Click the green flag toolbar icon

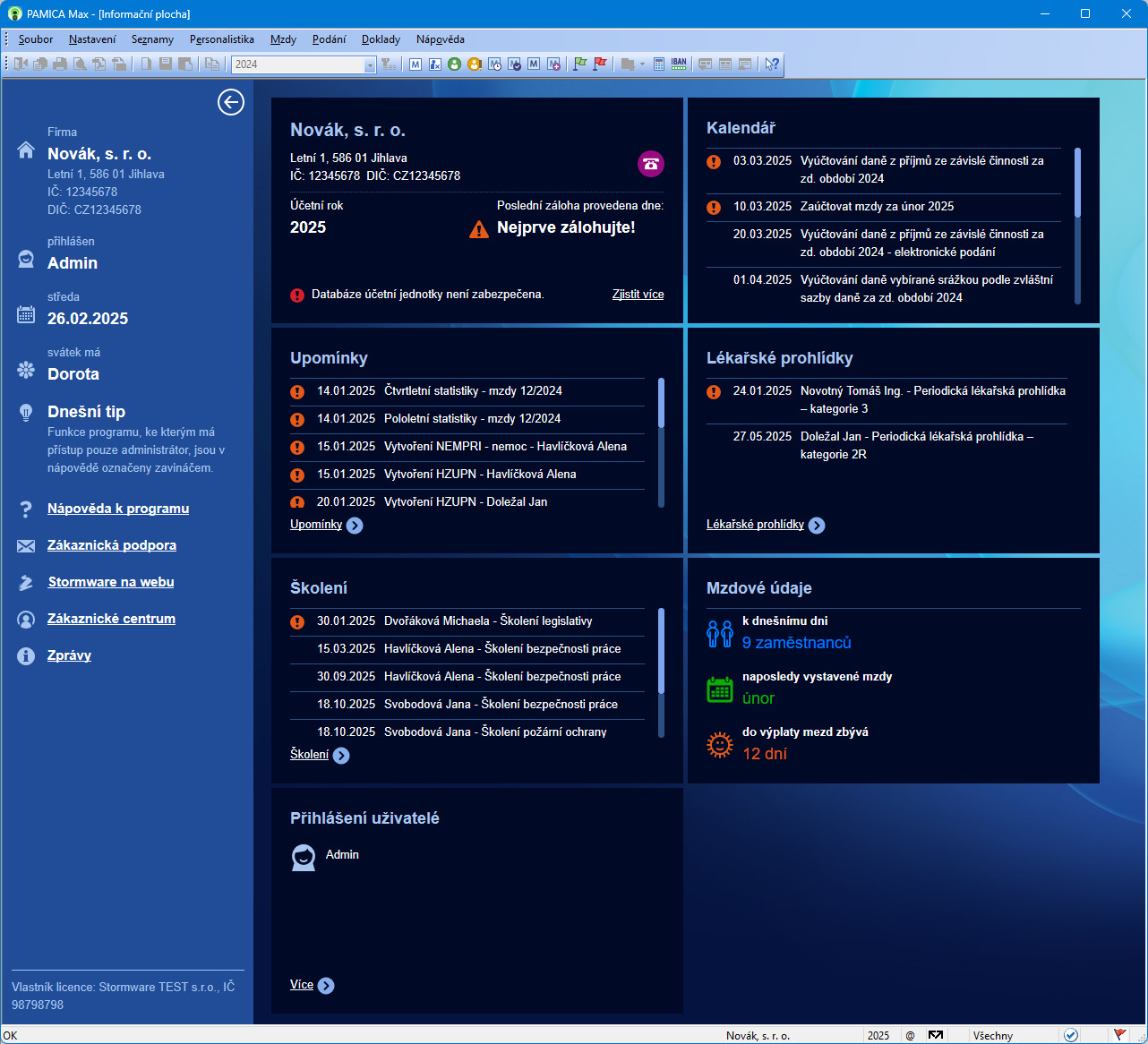[580, 64]
